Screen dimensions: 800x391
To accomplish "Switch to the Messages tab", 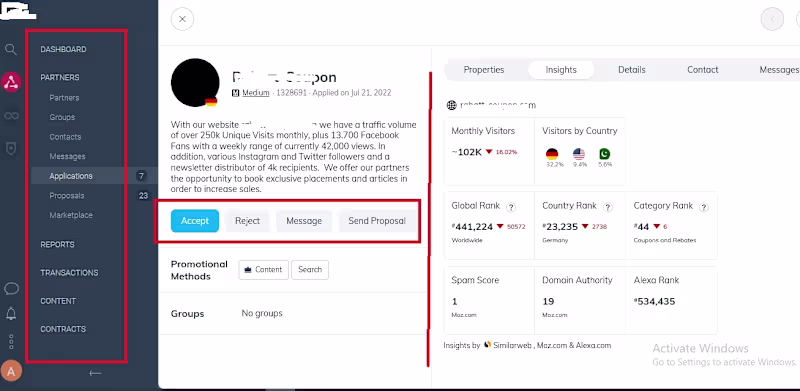I will (779, 70).
